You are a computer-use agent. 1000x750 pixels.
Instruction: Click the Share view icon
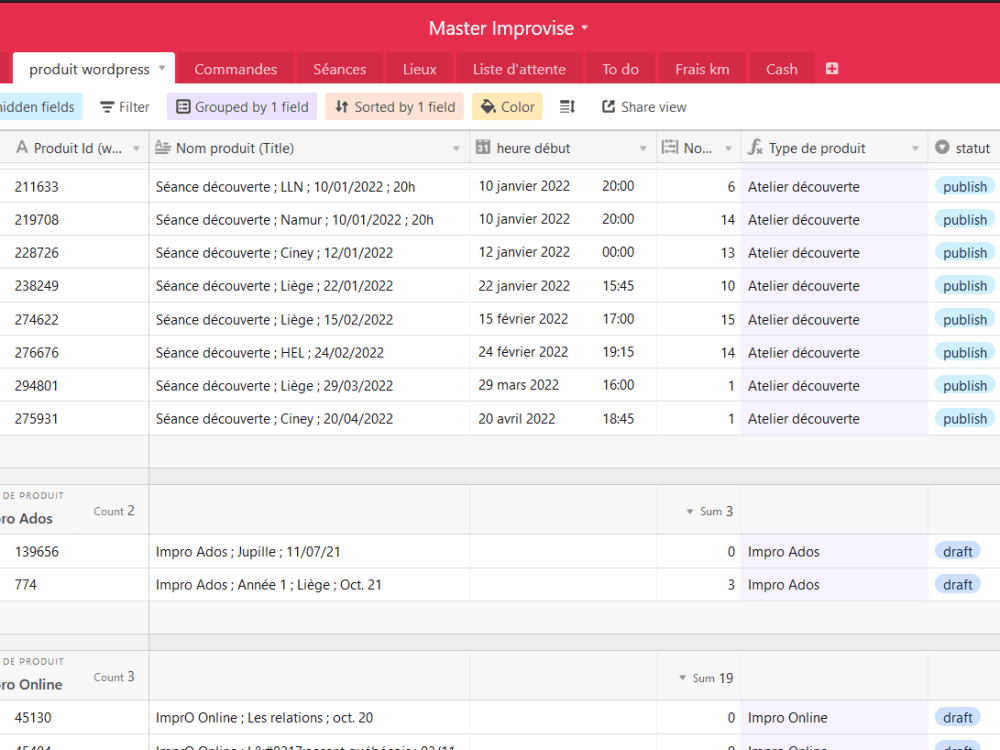pos(608,107)
